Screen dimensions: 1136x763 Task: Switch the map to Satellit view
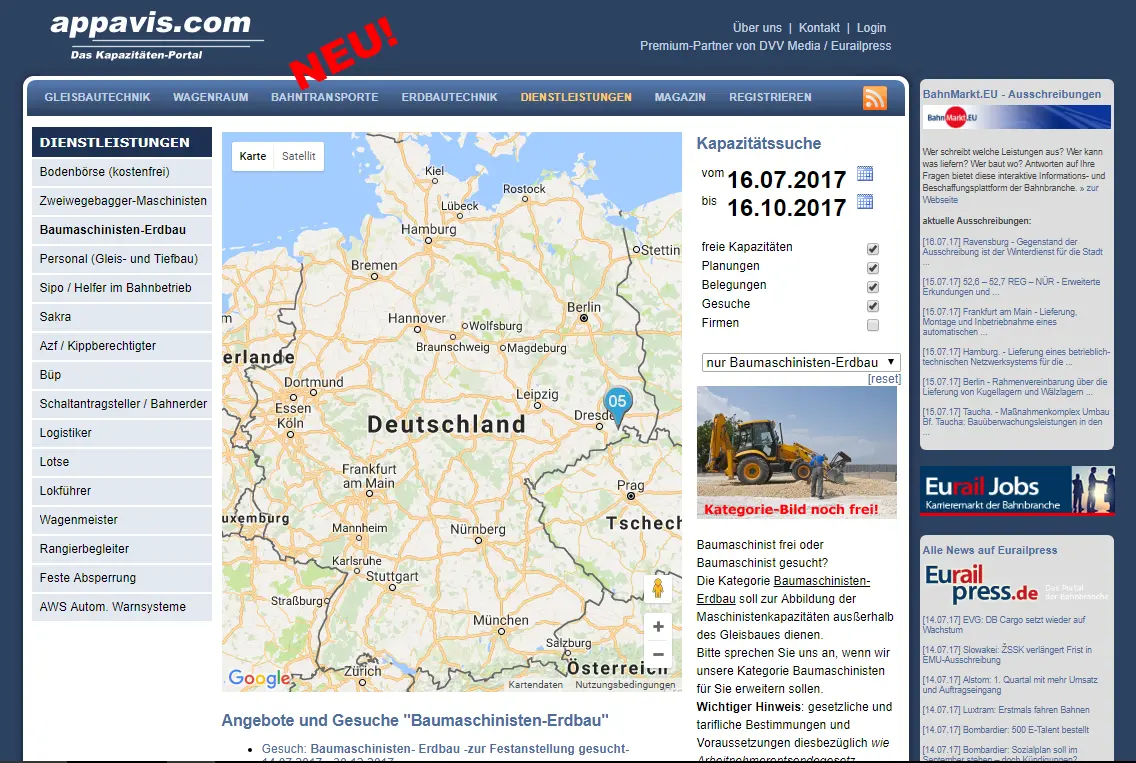[298, 157]
